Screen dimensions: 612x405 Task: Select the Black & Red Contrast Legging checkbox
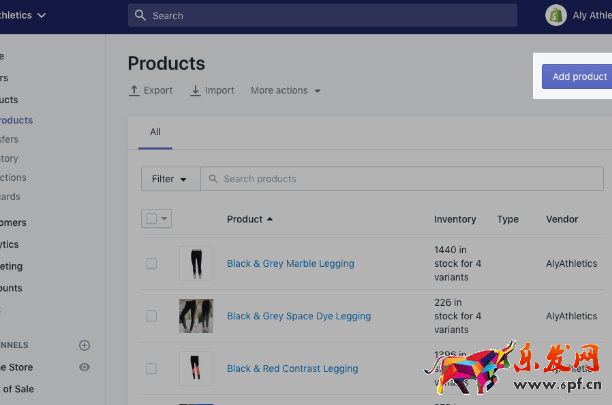152,368
